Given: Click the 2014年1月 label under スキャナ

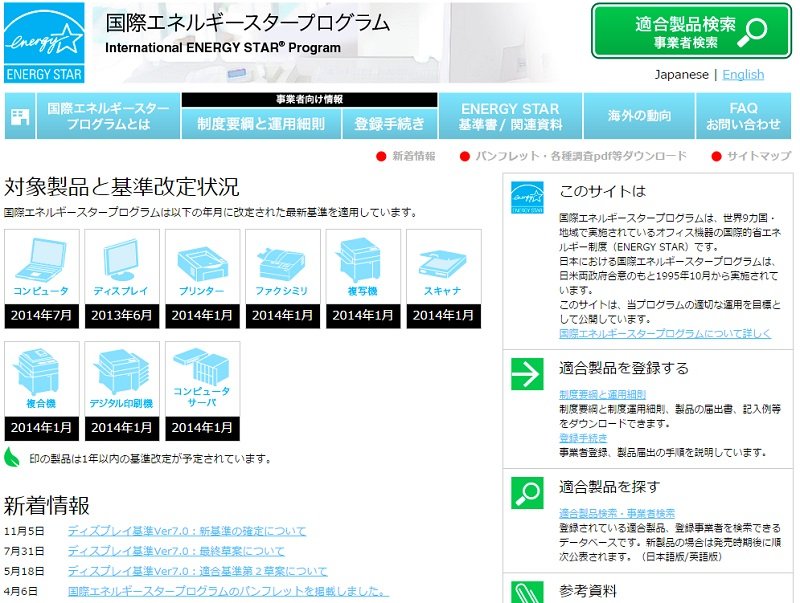Looking at the screenshot, I should (x=443, y=316).
